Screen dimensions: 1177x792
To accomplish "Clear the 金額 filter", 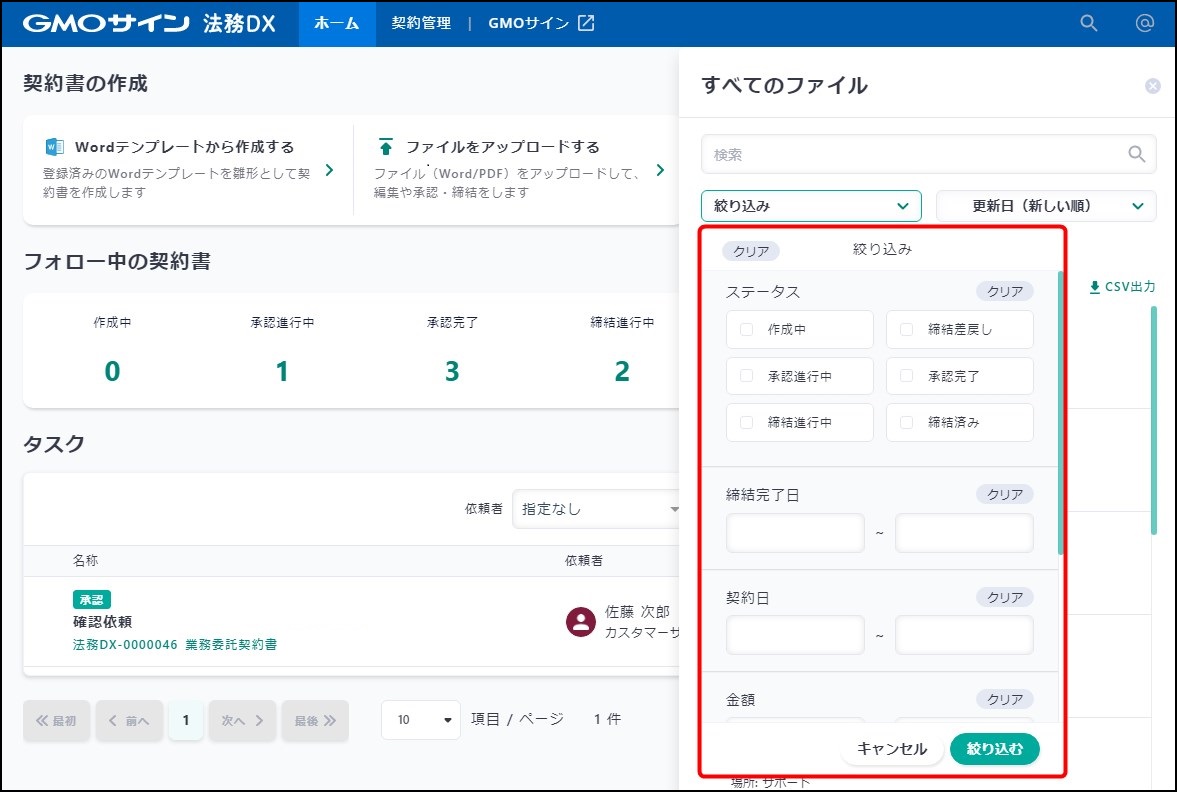I will pyautogui.click(x=1004, y=700).
